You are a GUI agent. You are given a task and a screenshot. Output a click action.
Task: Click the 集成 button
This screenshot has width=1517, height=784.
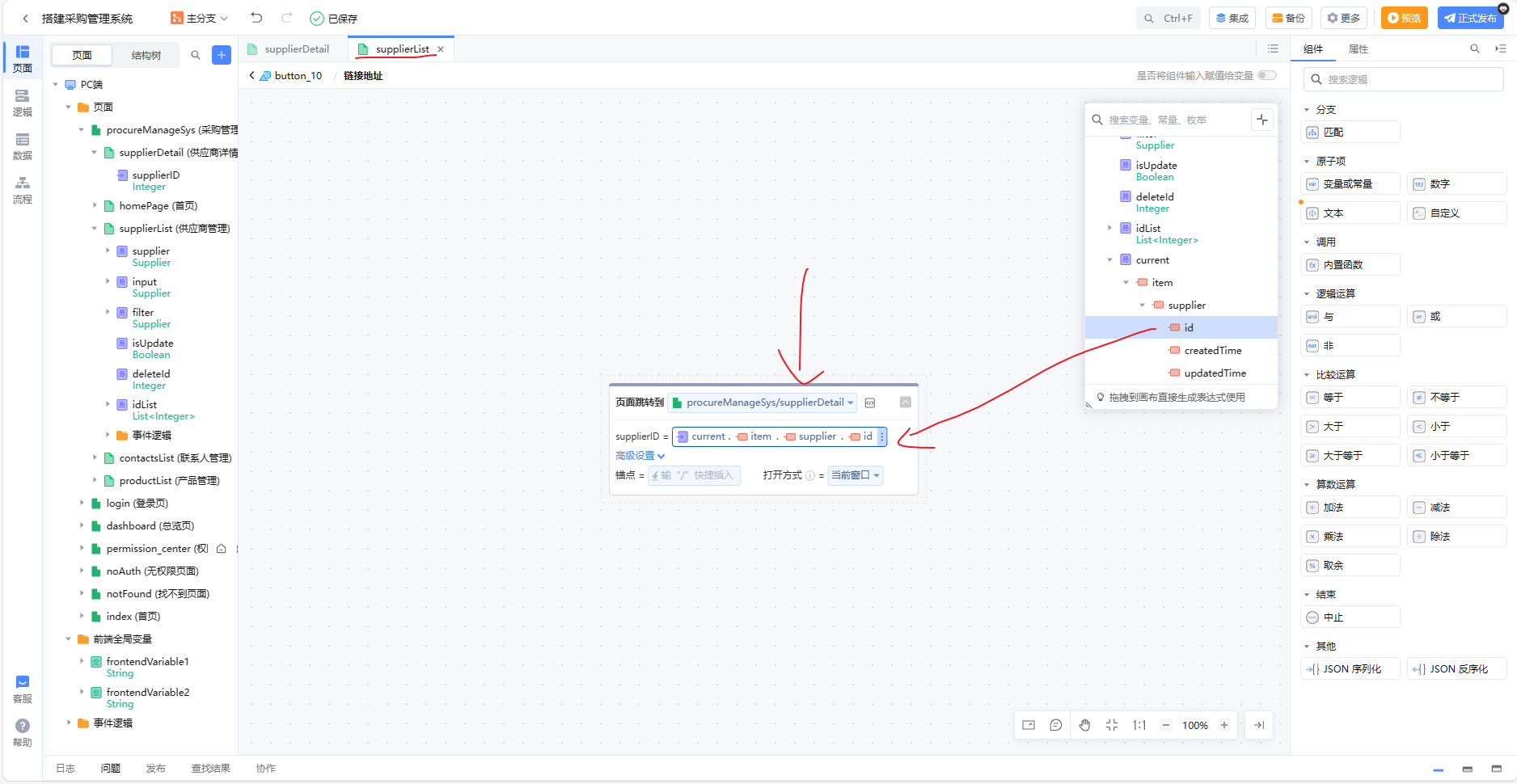click(x=1232, y=18)
